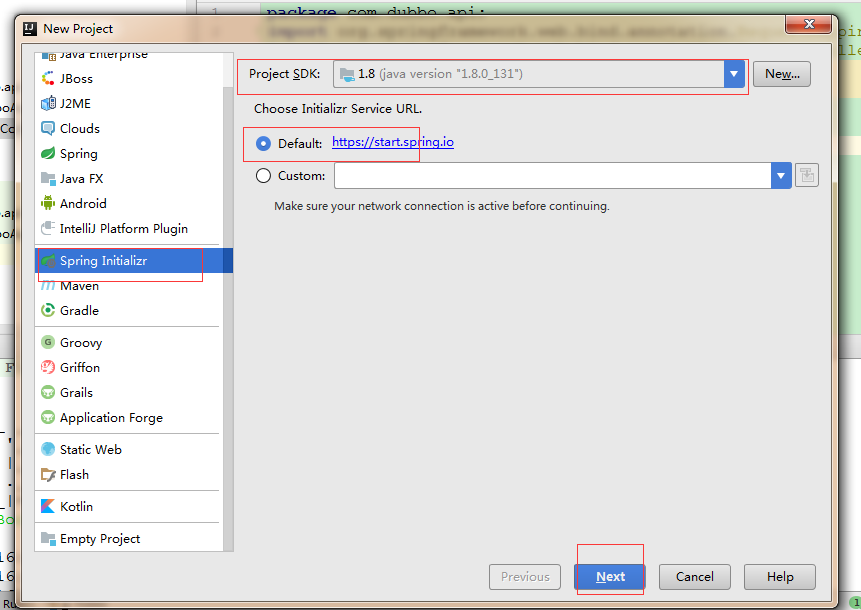Click the J2ME icon in list
Image resolution: width=861 pixels, height=610 pixels.
(x=48, y=103)
